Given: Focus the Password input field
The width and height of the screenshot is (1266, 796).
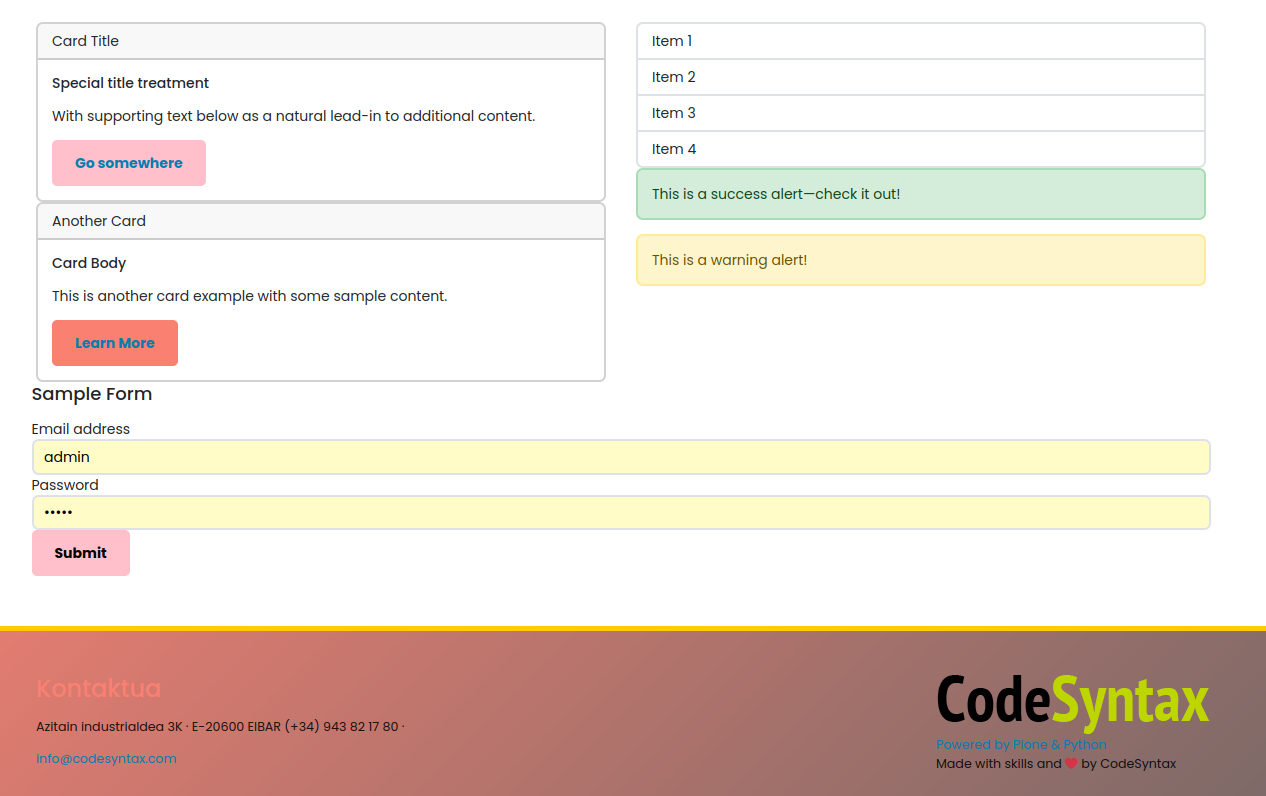Looking at the screenshot, I should click(x=621, y=513).
